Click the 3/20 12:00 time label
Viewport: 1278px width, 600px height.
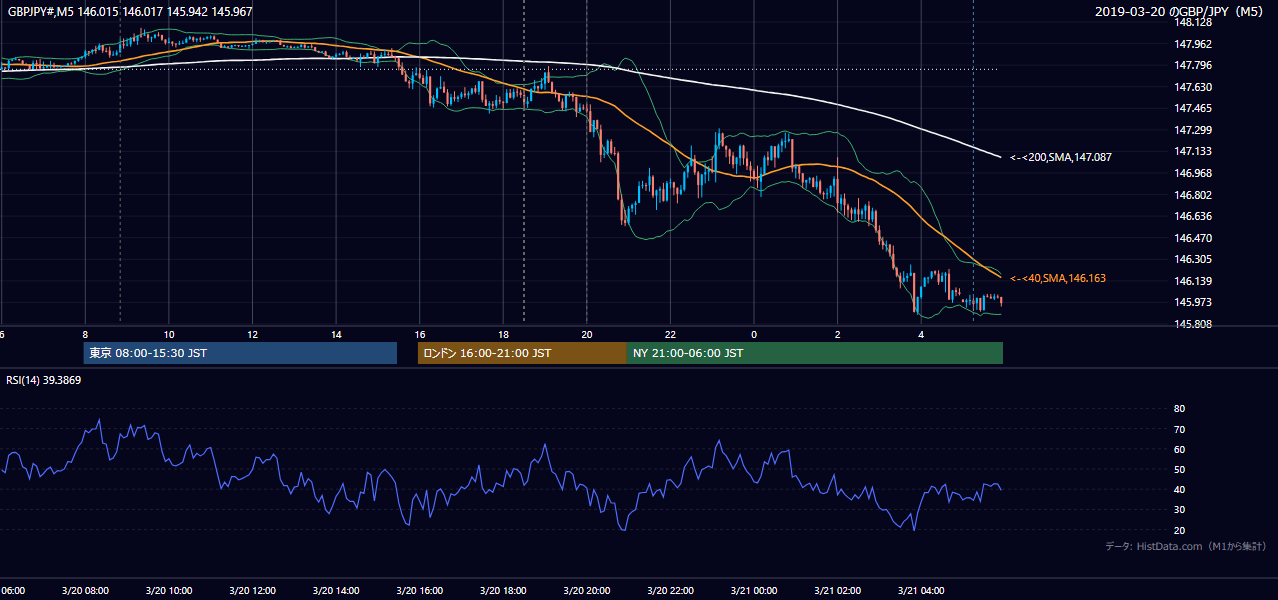[252, 591]
